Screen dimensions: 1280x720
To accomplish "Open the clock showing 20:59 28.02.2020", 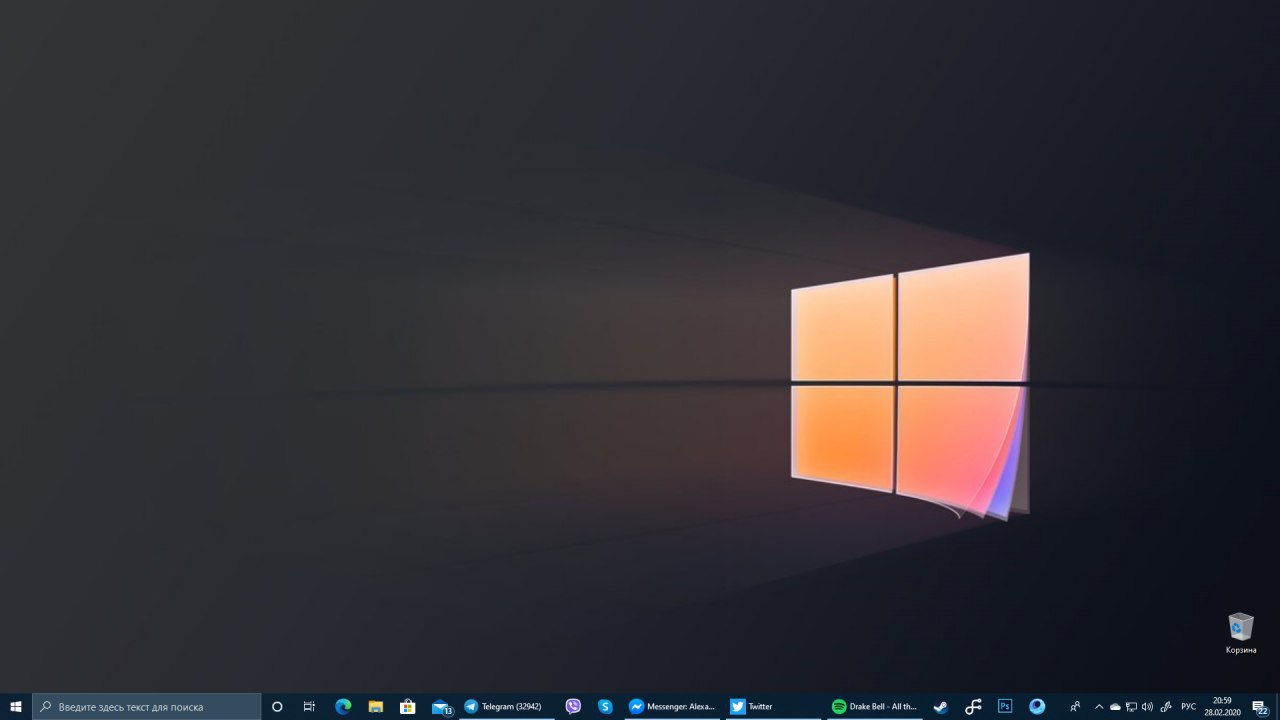I will (x=1222, y=706).
